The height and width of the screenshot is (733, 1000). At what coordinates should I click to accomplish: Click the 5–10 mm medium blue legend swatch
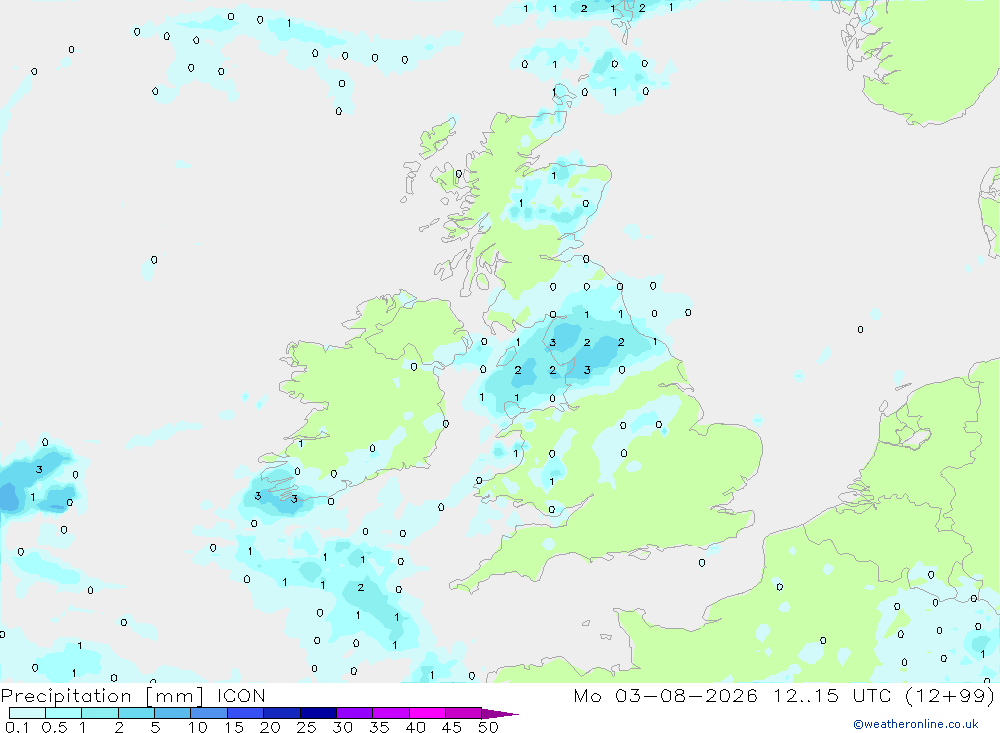pos(173,713)
